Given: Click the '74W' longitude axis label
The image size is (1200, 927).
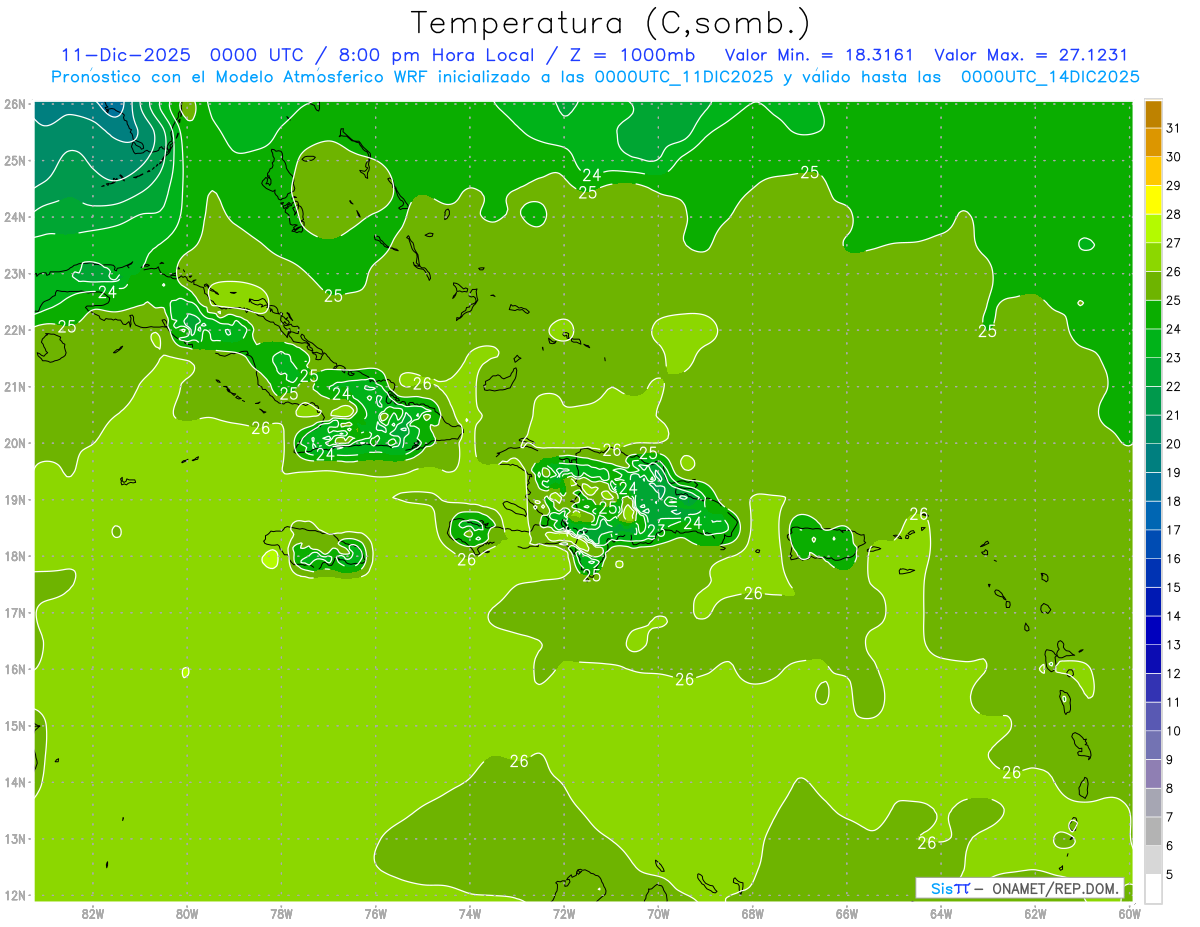Looking at the screenshot, I should pos(469,912).
